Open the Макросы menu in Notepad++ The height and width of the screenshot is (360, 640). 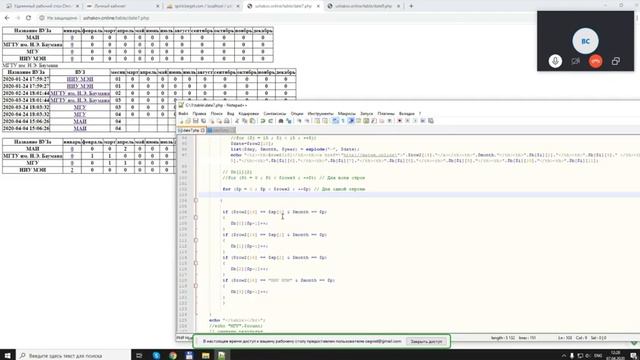[347, 113]
